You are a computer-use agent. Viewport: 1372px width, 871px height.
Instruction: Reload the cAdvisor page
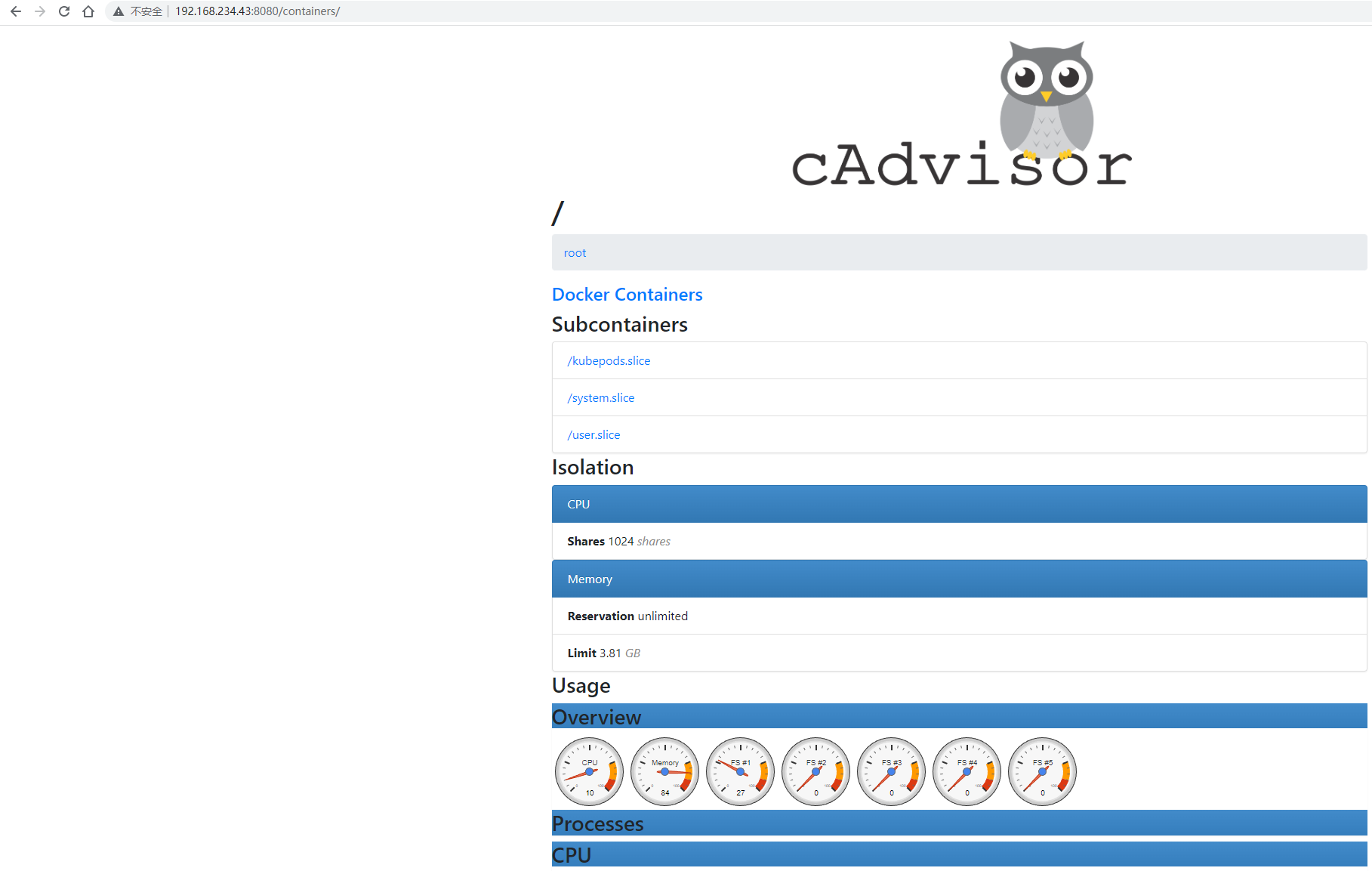[x=64, y=11]
